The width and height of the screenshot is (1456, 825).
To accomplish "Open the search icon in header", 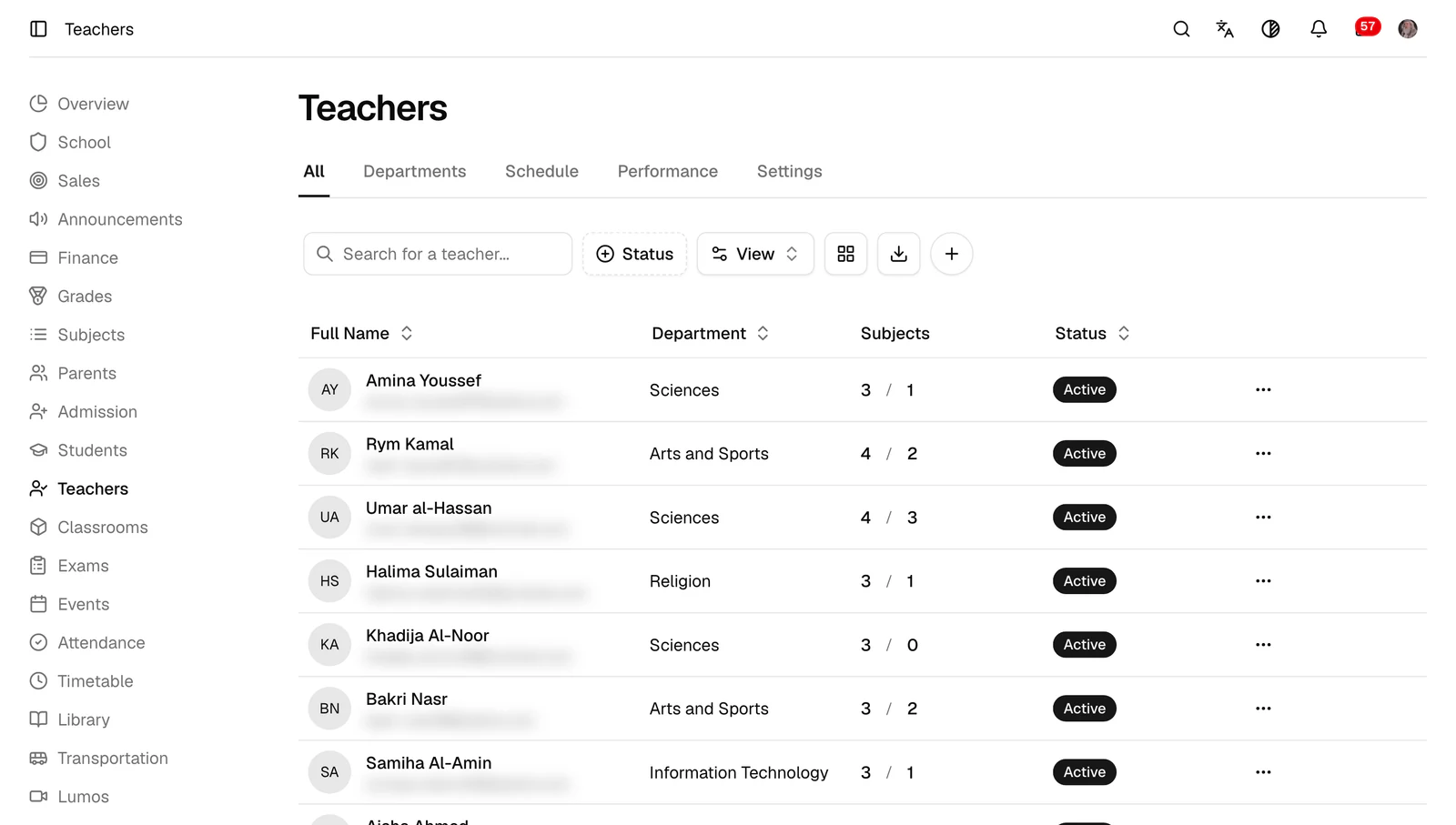I will (1181, 29).
